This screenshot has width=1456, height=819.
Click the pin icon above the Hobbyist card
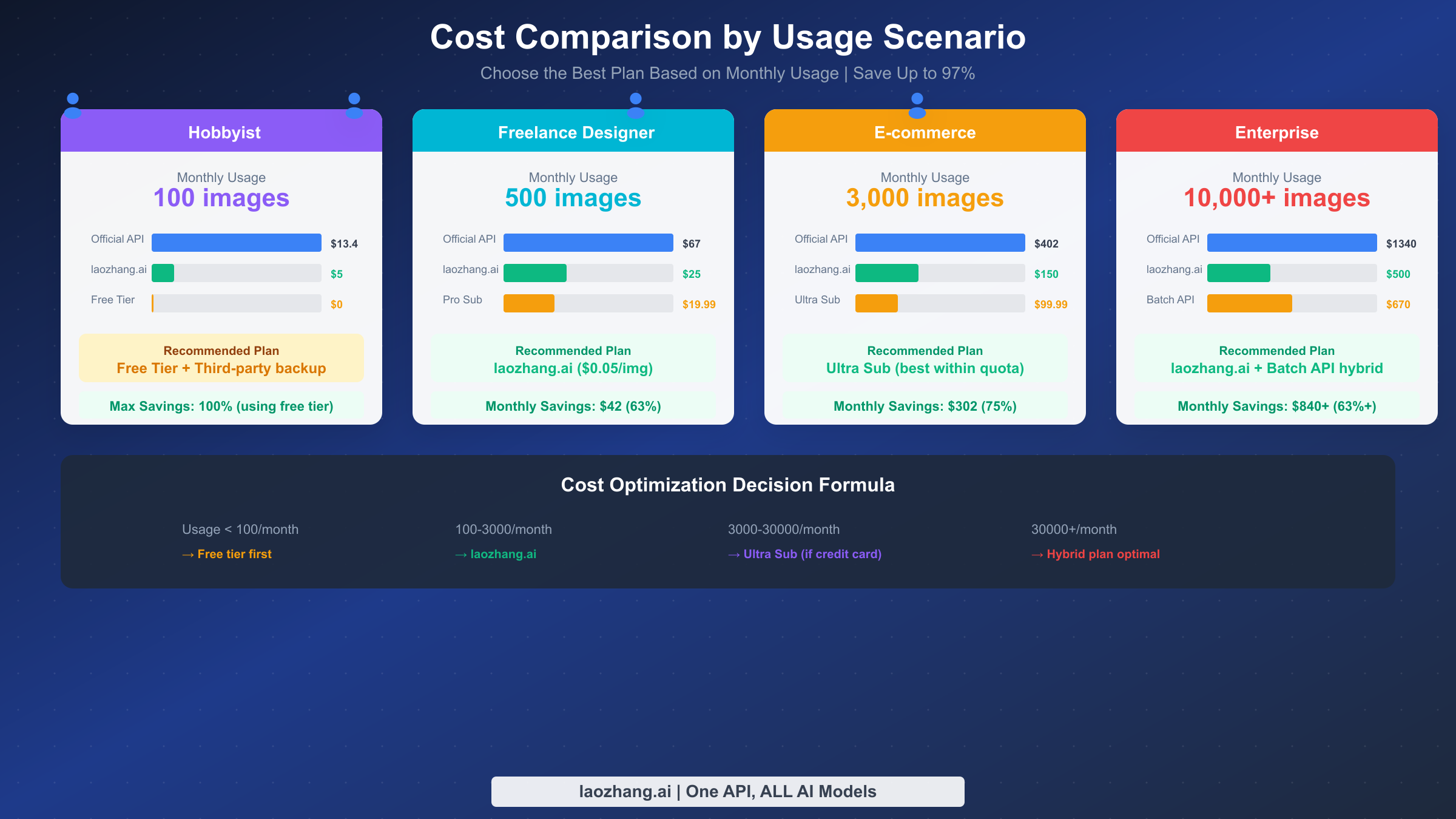[x=72, y=103]
